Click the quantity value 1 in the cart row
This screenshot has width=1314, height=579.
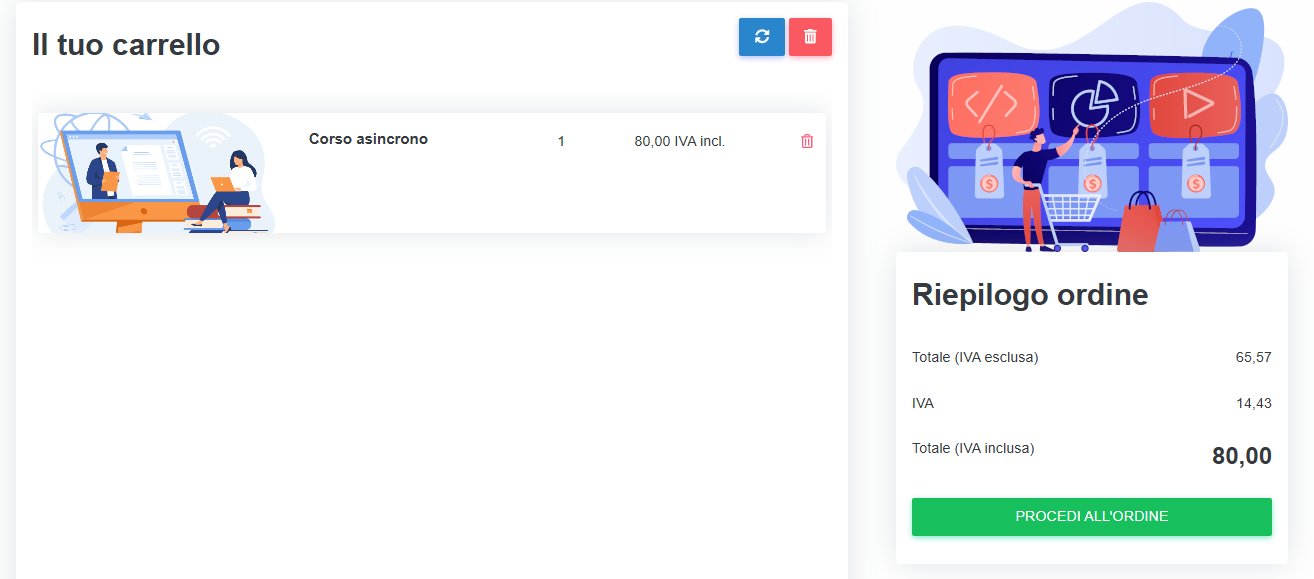561,141
